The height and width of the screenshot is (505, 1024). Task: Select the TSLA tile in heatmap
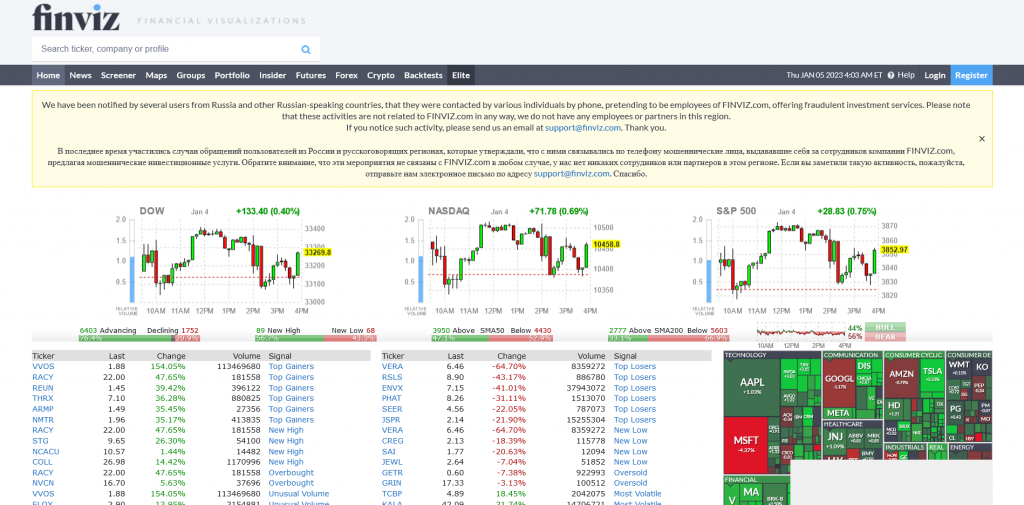coord(932,374)
